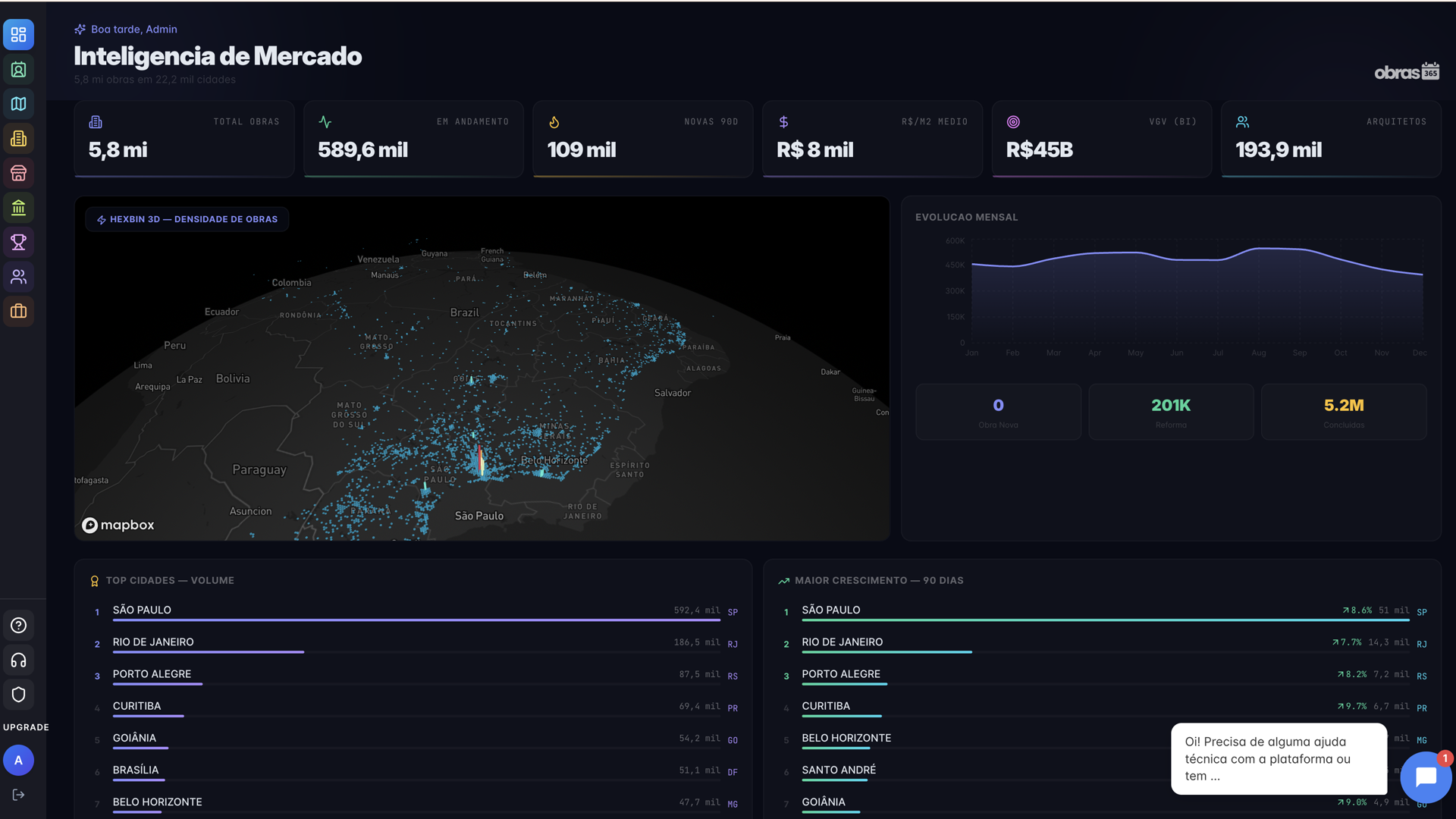
Task: Click the sparkle icon beside Boa tarde, Admin
Action: pyautogui.click(x=80, y=30)
